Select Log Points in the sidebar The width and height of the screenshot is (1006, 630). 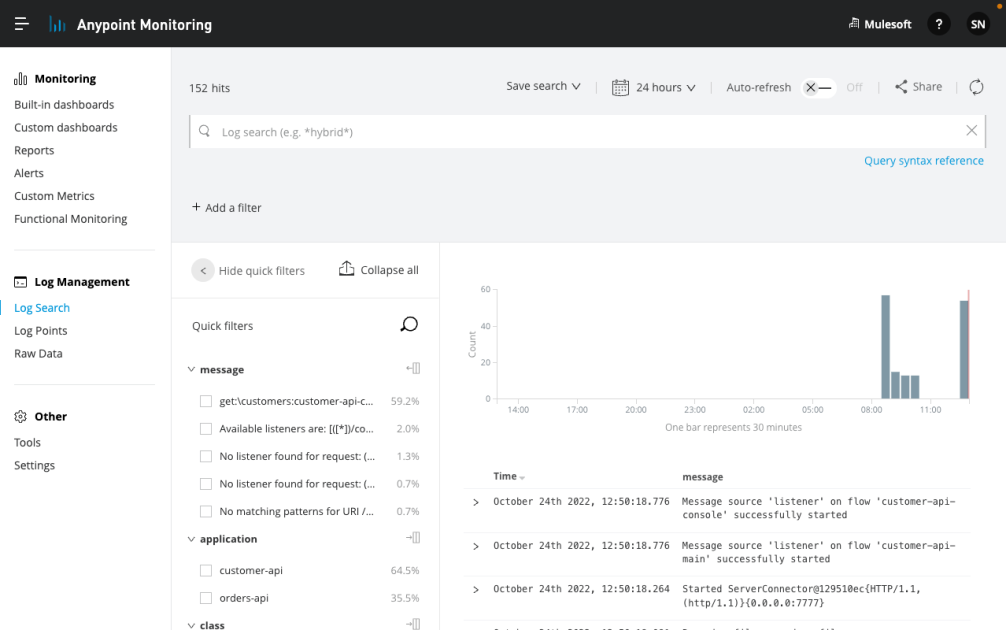pyautogui.click(x=40, y=330)
